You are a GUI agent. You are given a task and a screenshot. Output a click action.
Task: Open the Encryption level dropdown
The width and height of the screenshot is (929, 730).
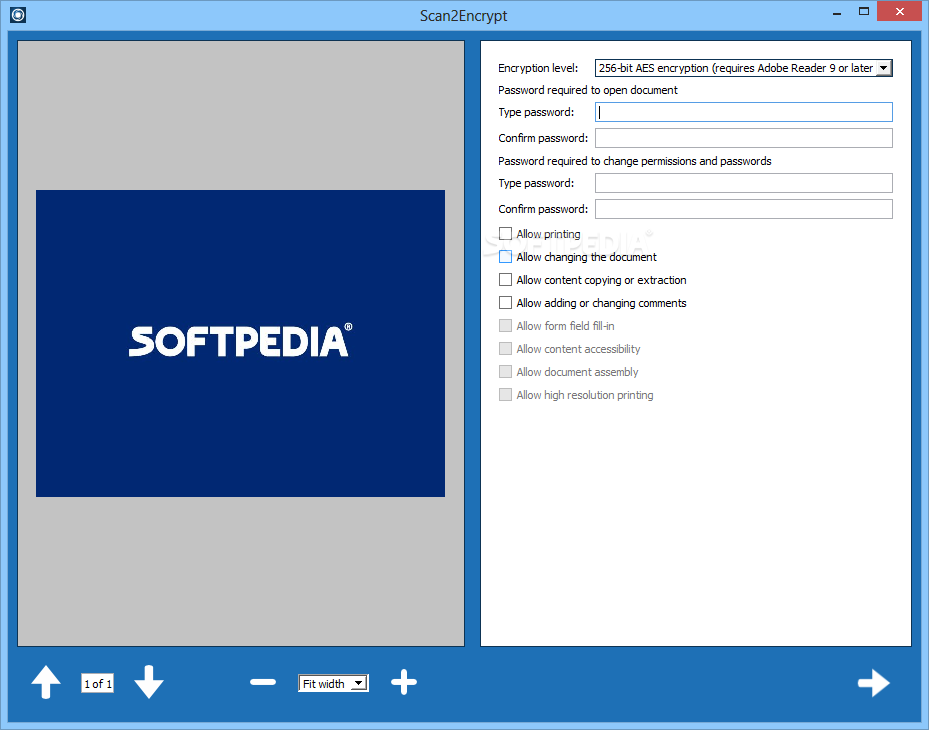744,68
